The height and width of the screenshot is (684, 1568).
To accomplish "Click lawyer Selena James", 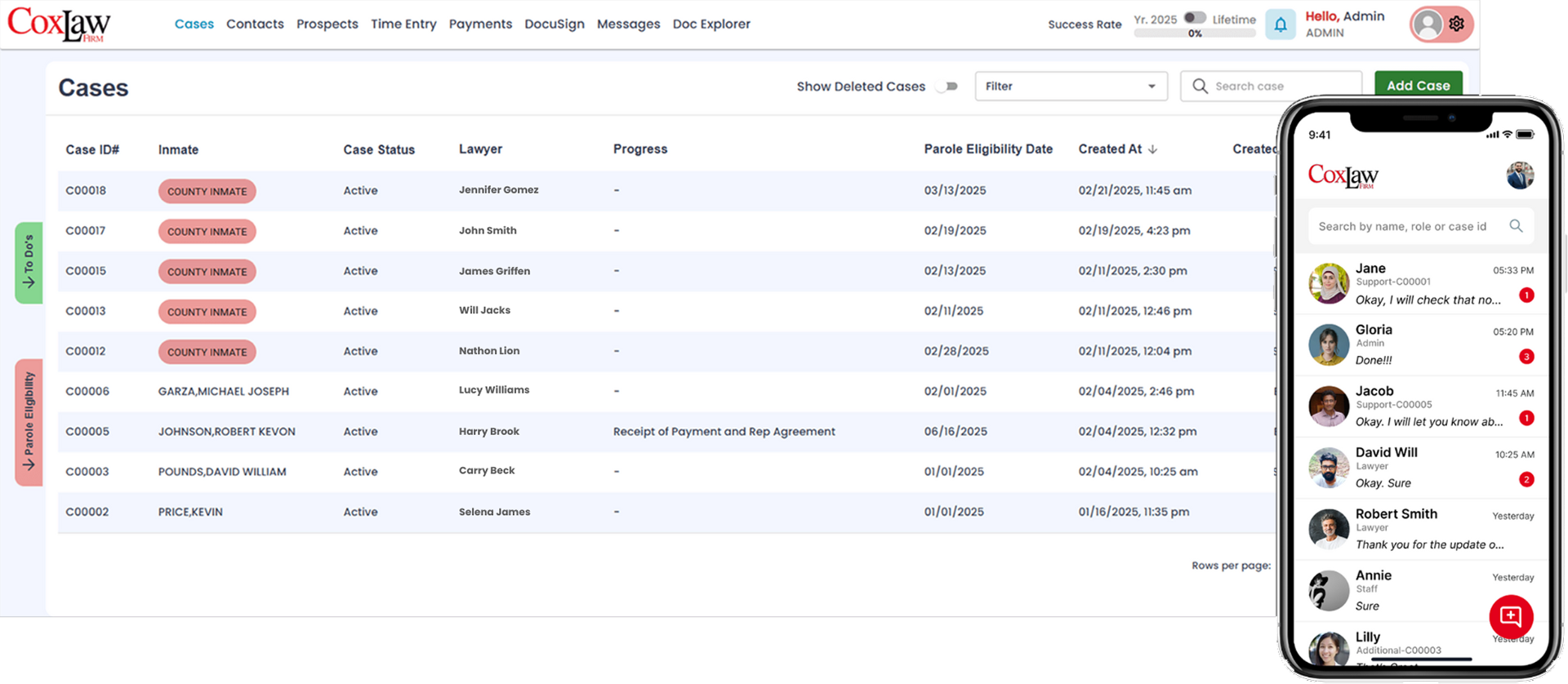I will pos(494,512).
